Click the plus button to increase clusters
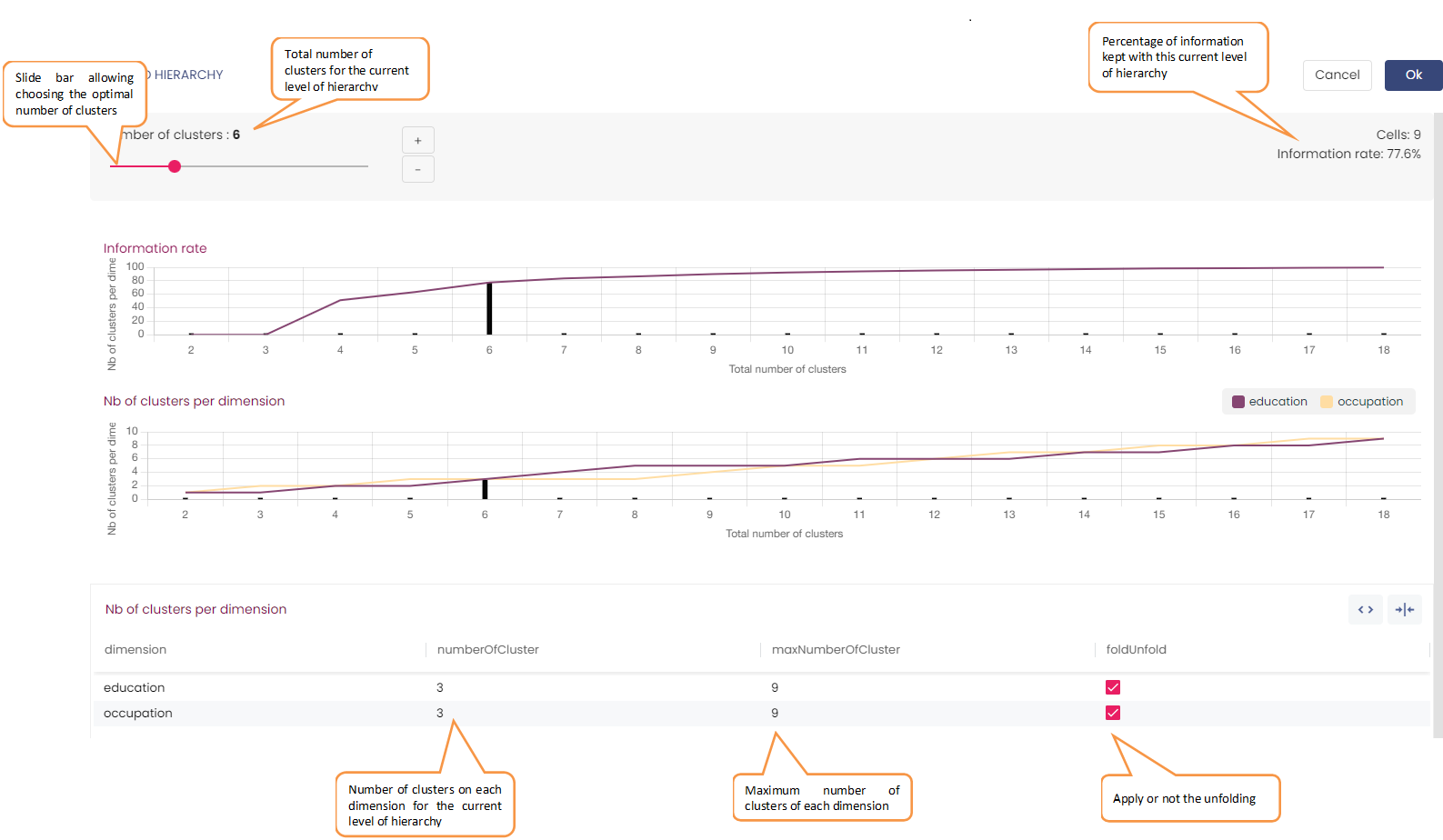Image resolution: width=1443 pixels, height=840 pixels. [x=417, y=140]
